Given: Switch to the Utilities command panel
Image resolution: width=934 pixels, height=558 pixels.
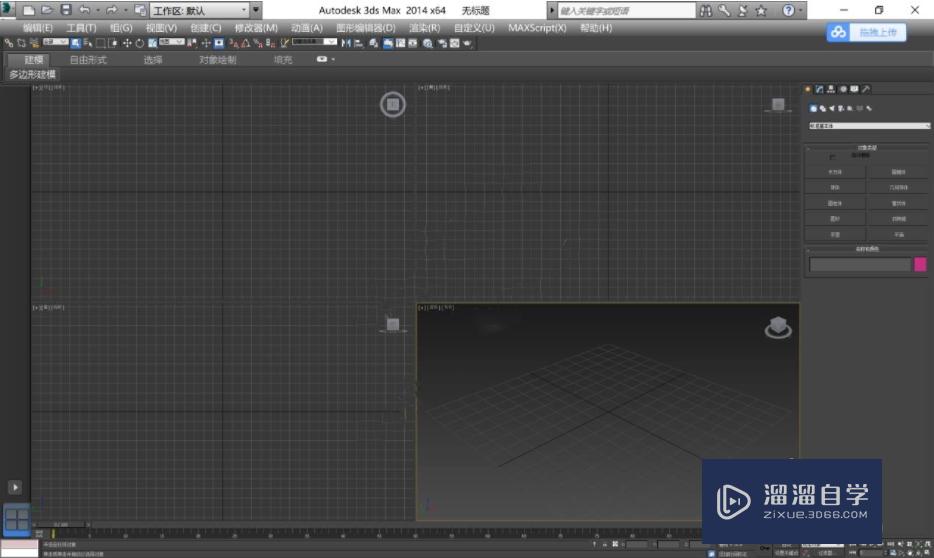Looking at the screenshot, I should (866, 89).
